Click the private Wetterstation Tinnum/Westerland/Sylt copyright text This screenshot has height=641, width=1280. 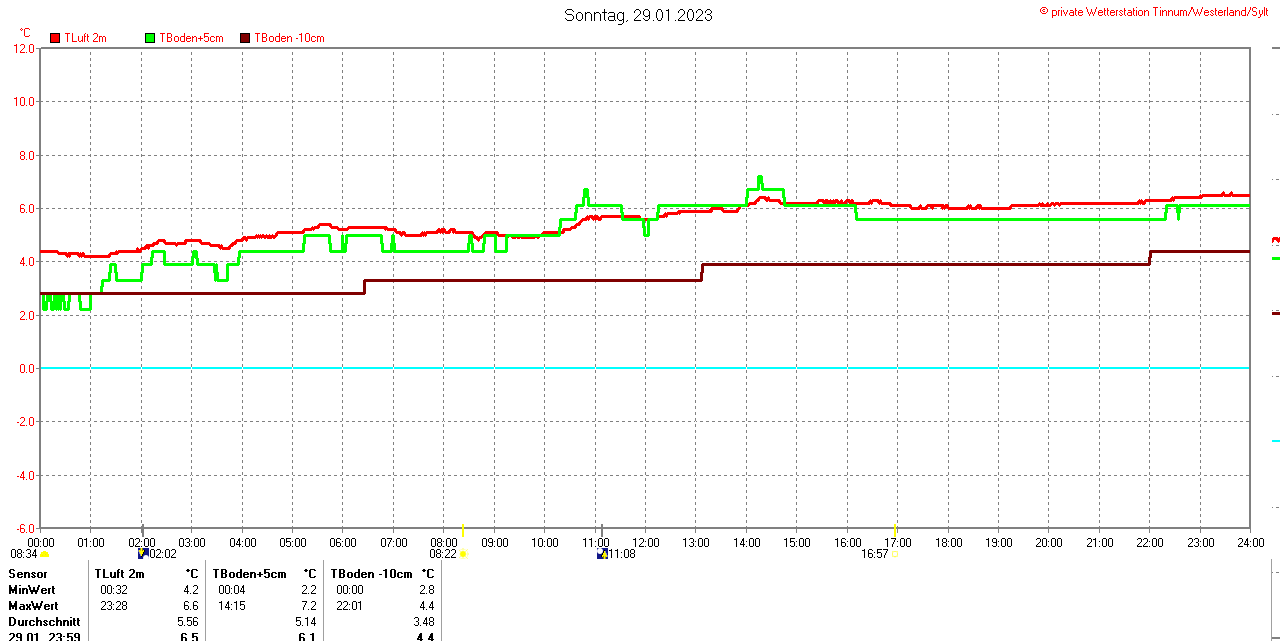tap(1160, 11)
